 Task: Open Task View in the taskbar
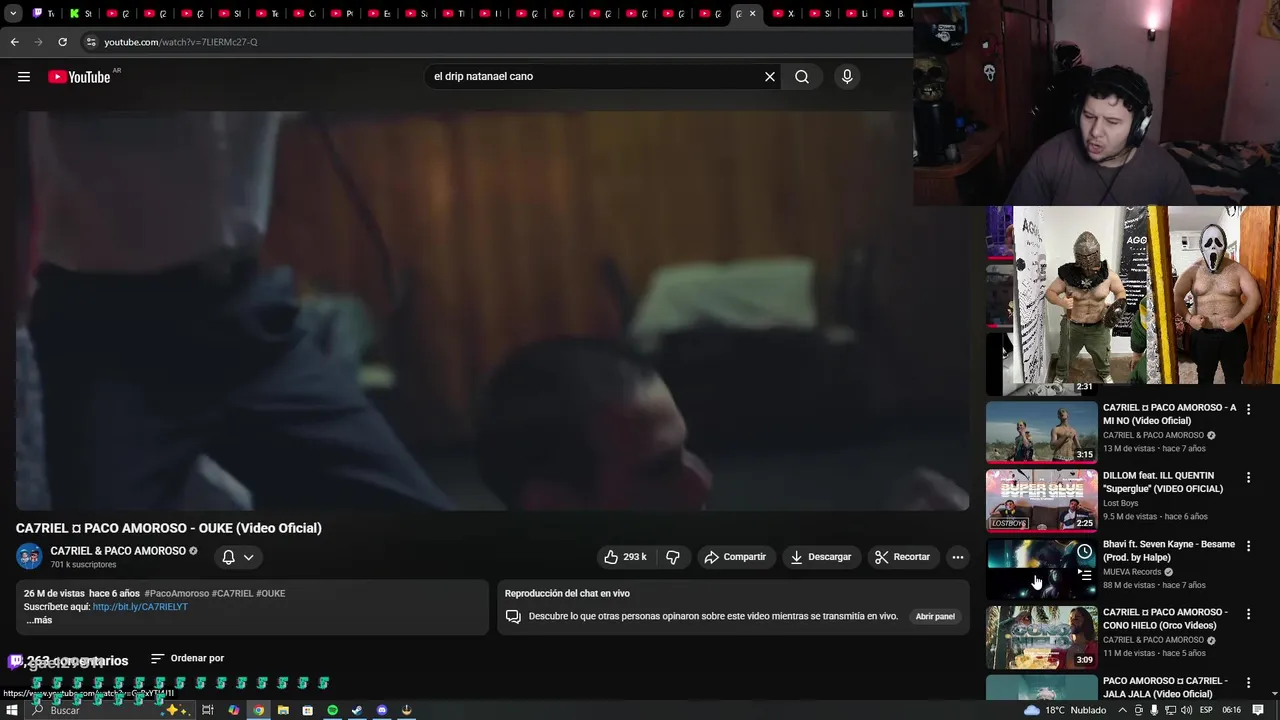tap(208, 710)
